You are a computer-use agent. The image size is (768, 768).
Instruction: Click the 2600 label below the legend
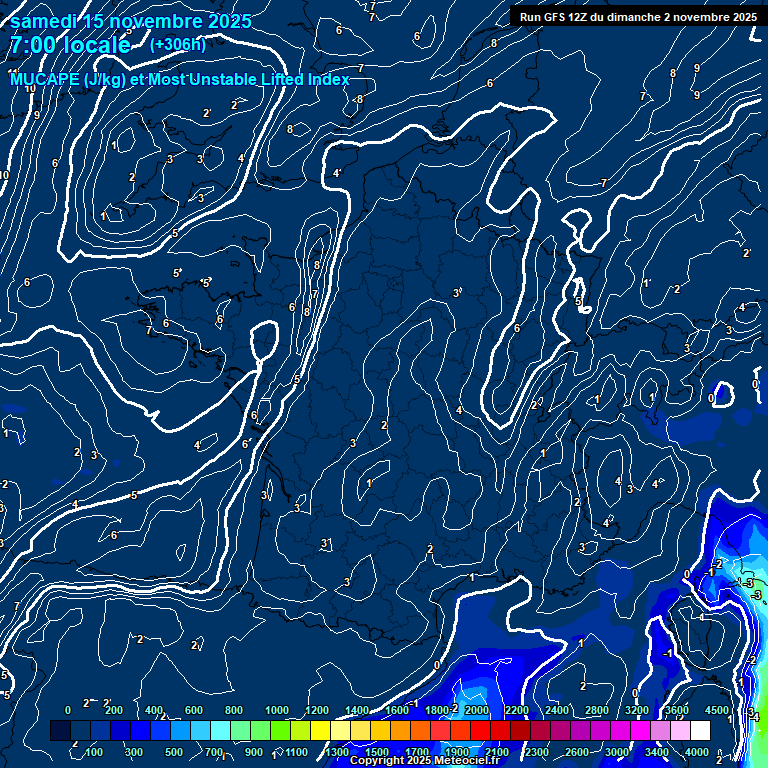[x=576, y=752]
